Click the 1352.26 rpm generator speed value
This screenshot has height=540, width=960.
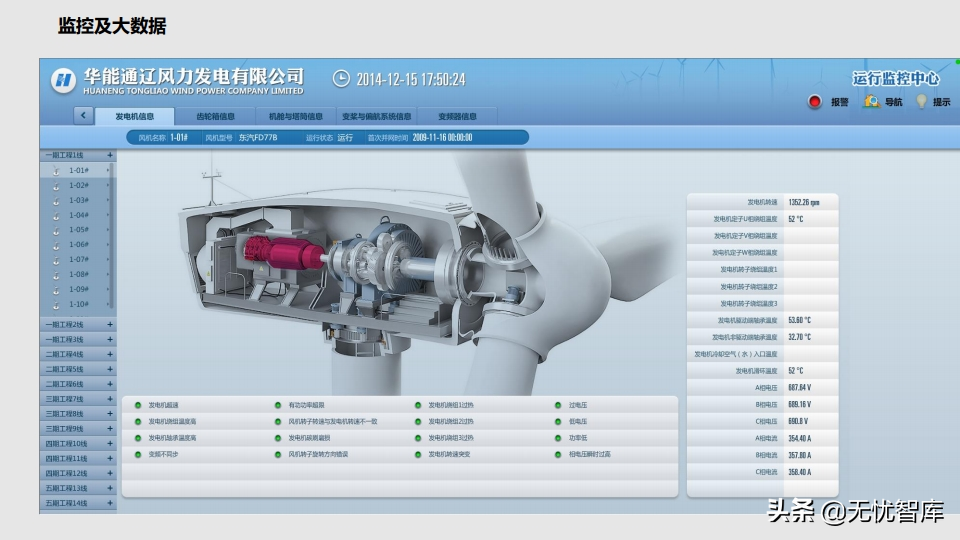804,202
